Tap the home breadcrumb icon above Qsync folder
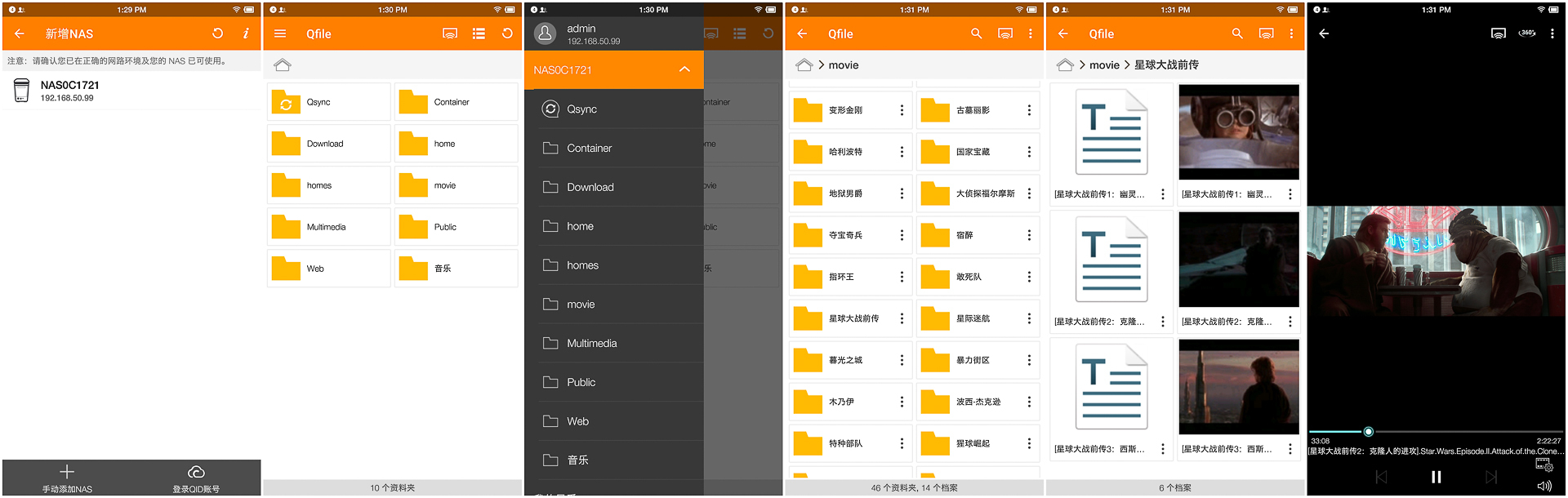Image resolution: width=1568 pixels, height=498 pixels. [x=283, y=64]
